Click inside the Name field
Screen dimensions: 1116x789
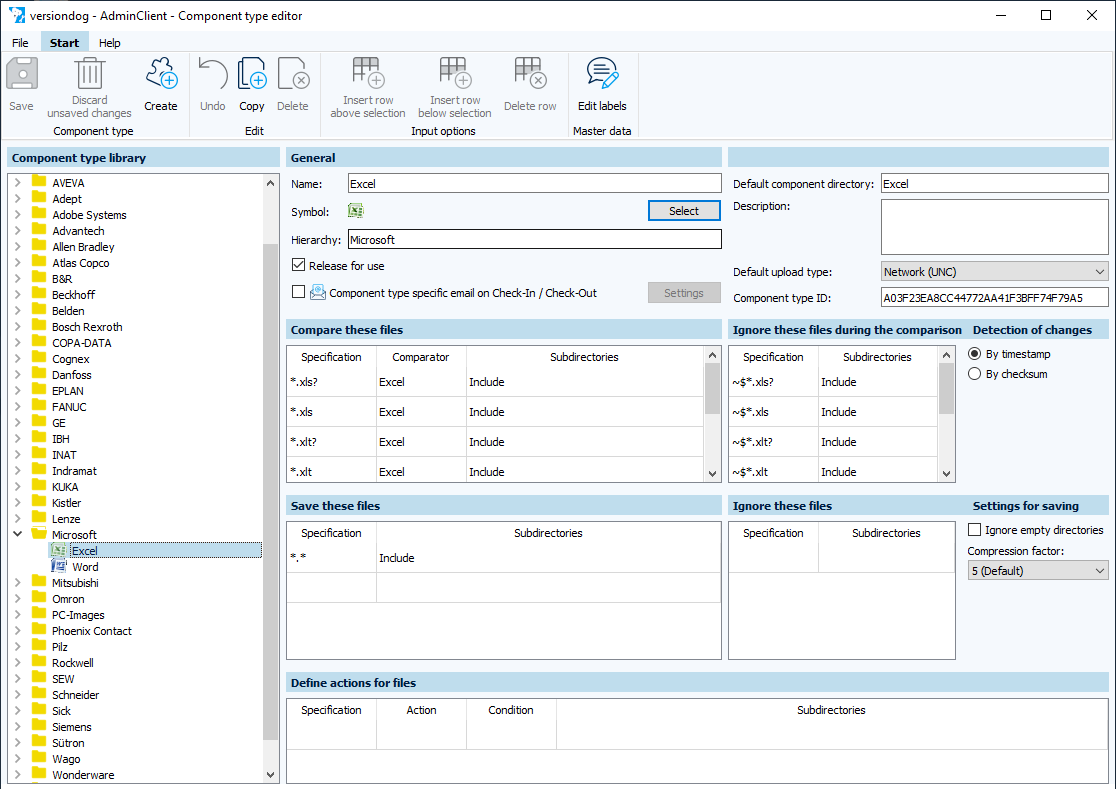click(535, 184)
